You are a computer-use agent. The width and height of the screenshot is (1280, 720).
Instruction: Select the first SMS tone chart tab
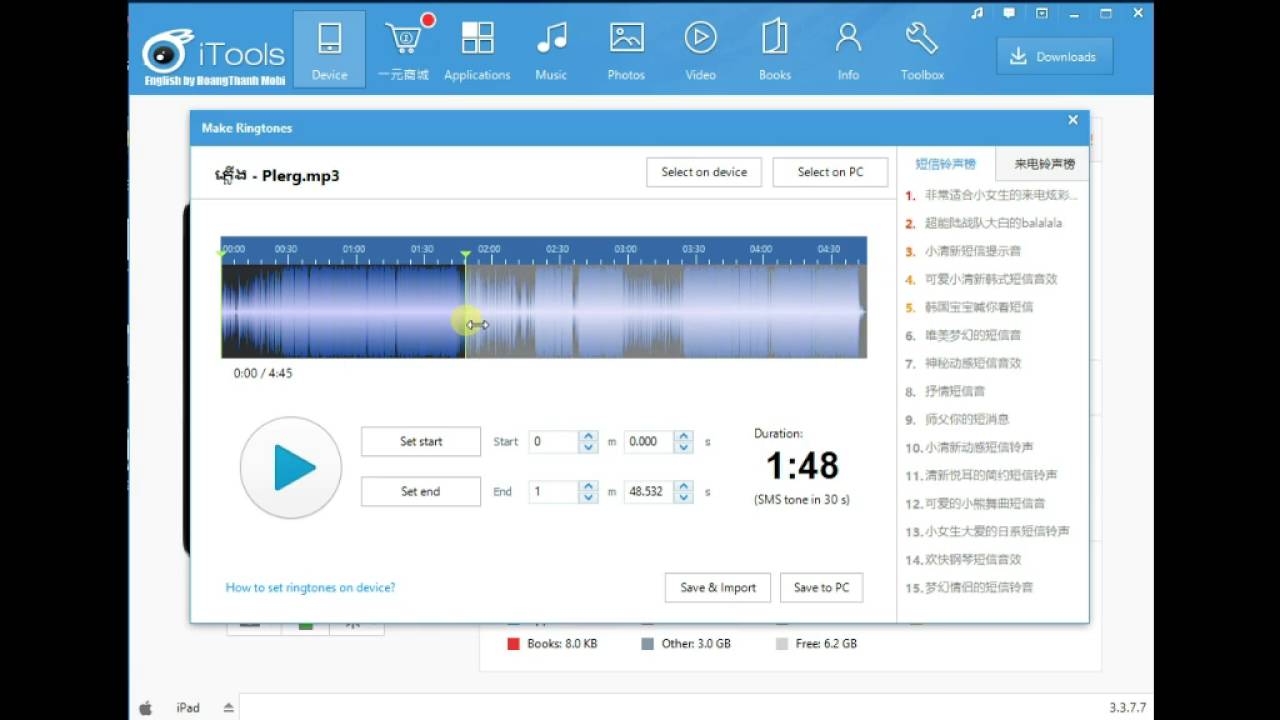[945, 164]
